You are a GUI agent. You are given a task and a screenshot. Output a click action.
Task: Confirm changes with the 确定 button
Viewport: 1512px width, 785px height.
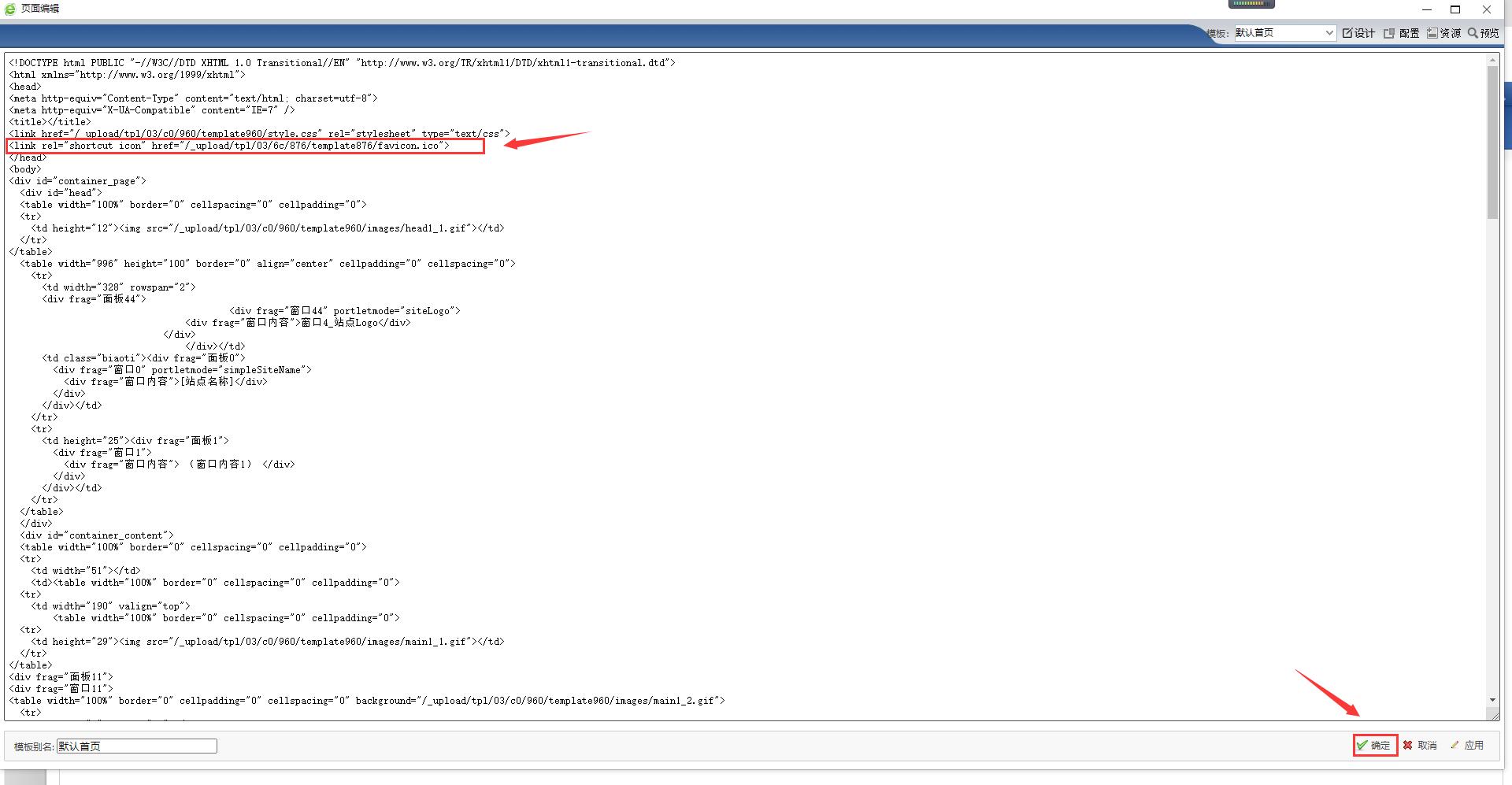[x=1374, y=745]
